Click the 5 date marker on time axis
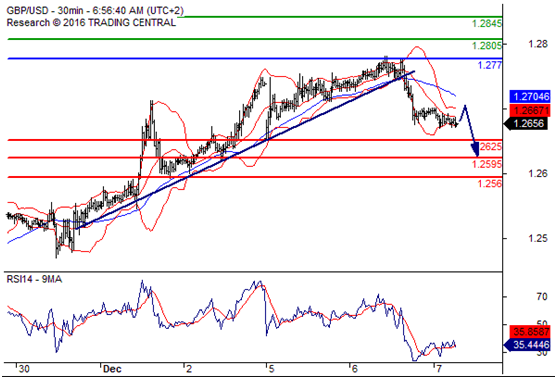 (271, 369)
